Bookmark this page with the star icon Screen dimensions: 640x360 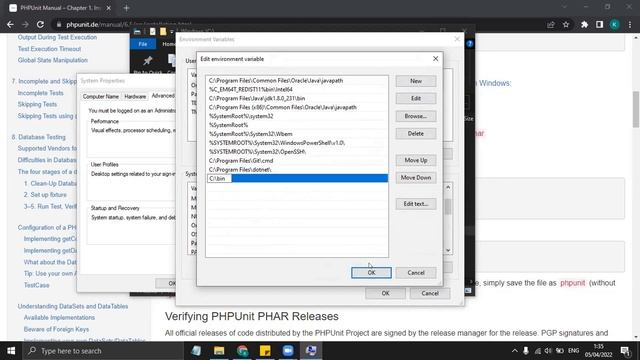566,24
